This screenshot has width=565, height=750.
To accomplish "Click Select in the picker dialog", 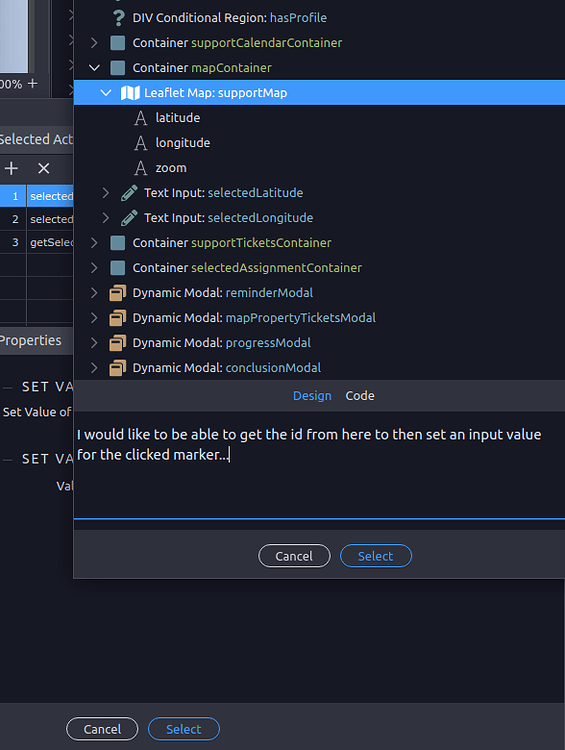I will (x=376, y=556).
